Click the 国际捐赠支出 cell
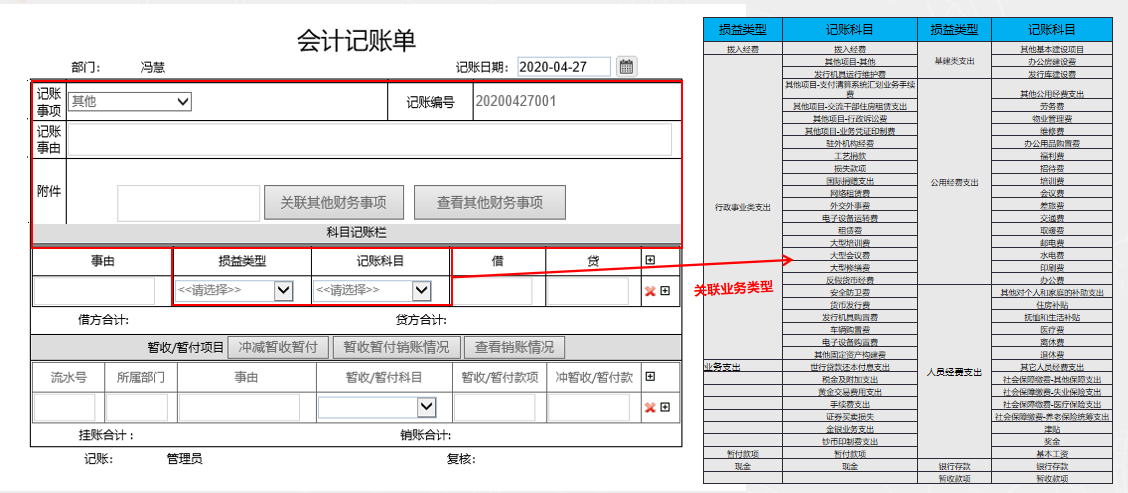The width and height of the screenshot is (1128, 493). (850, 181)
